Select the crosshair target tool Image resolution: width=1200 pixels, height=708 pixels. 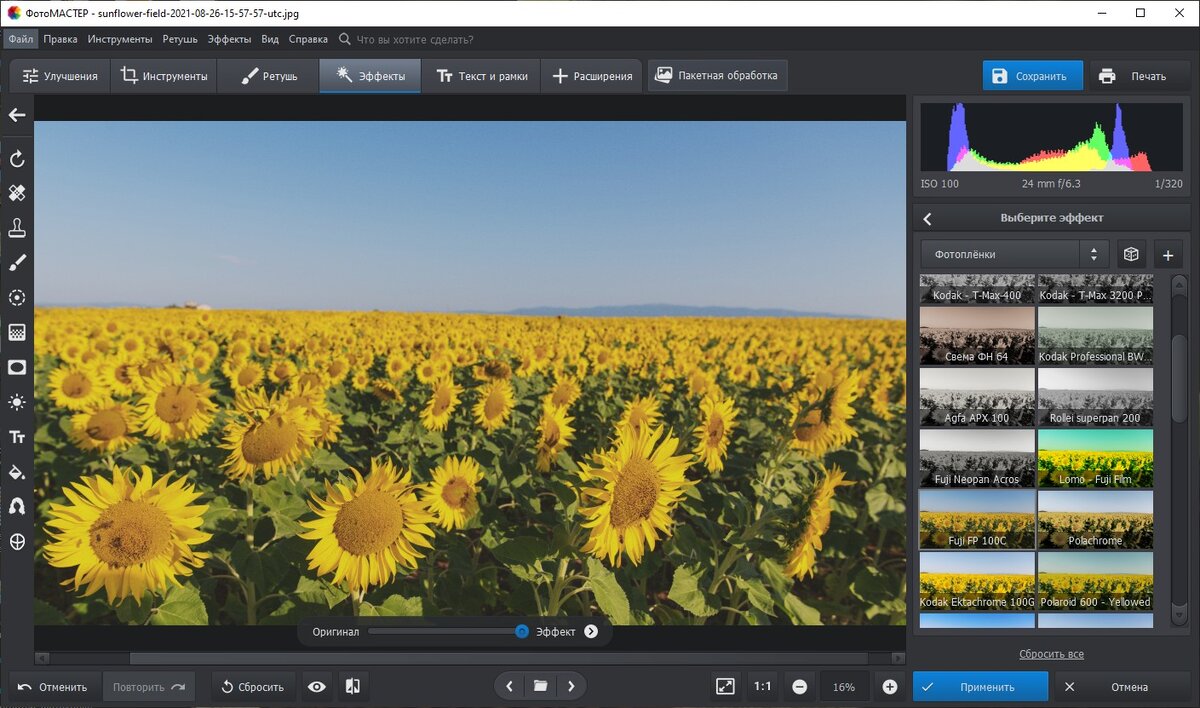tap(17, 541)
